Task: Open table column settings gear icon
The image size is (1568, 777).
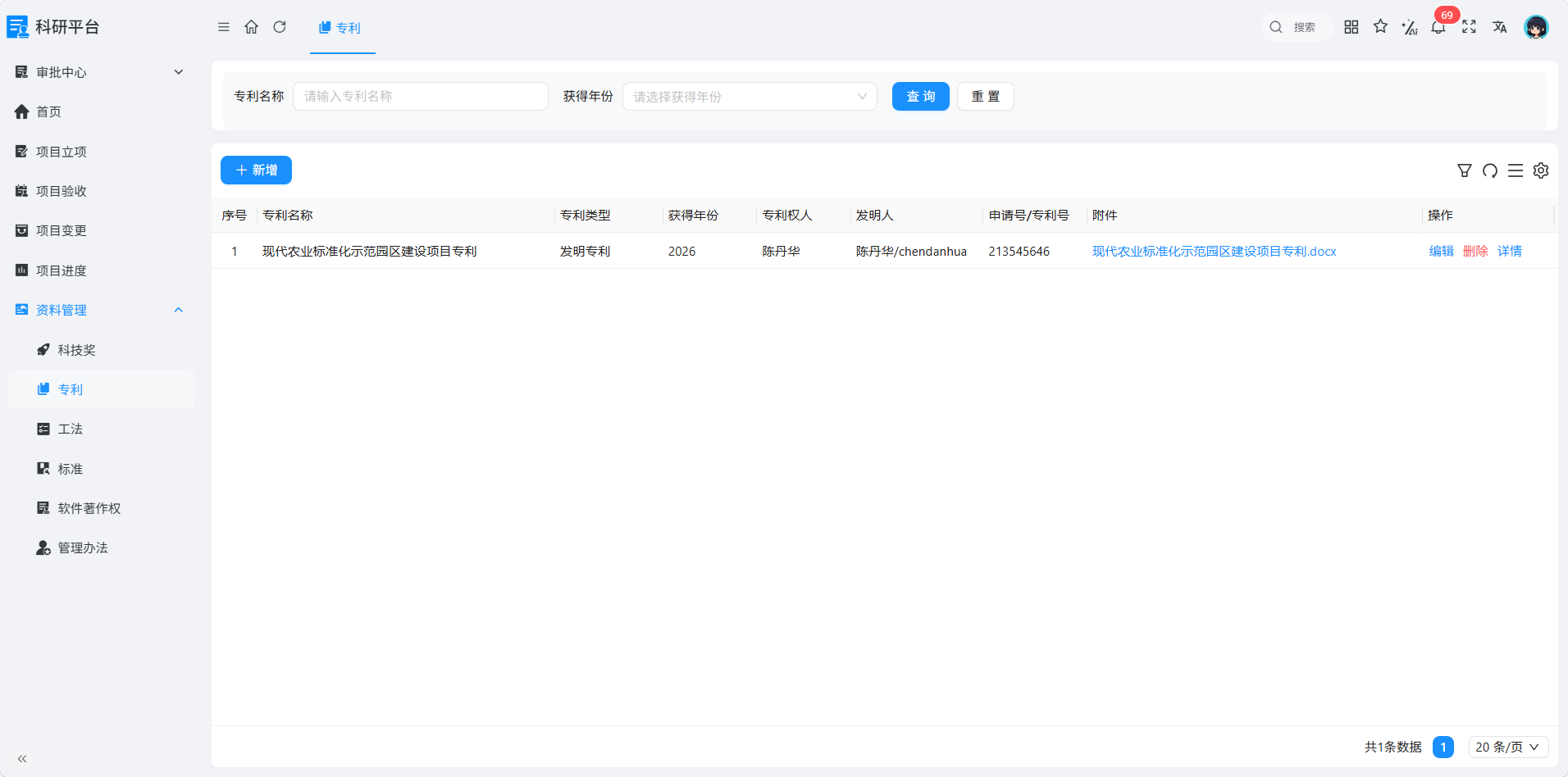Action: (1541, 170)
